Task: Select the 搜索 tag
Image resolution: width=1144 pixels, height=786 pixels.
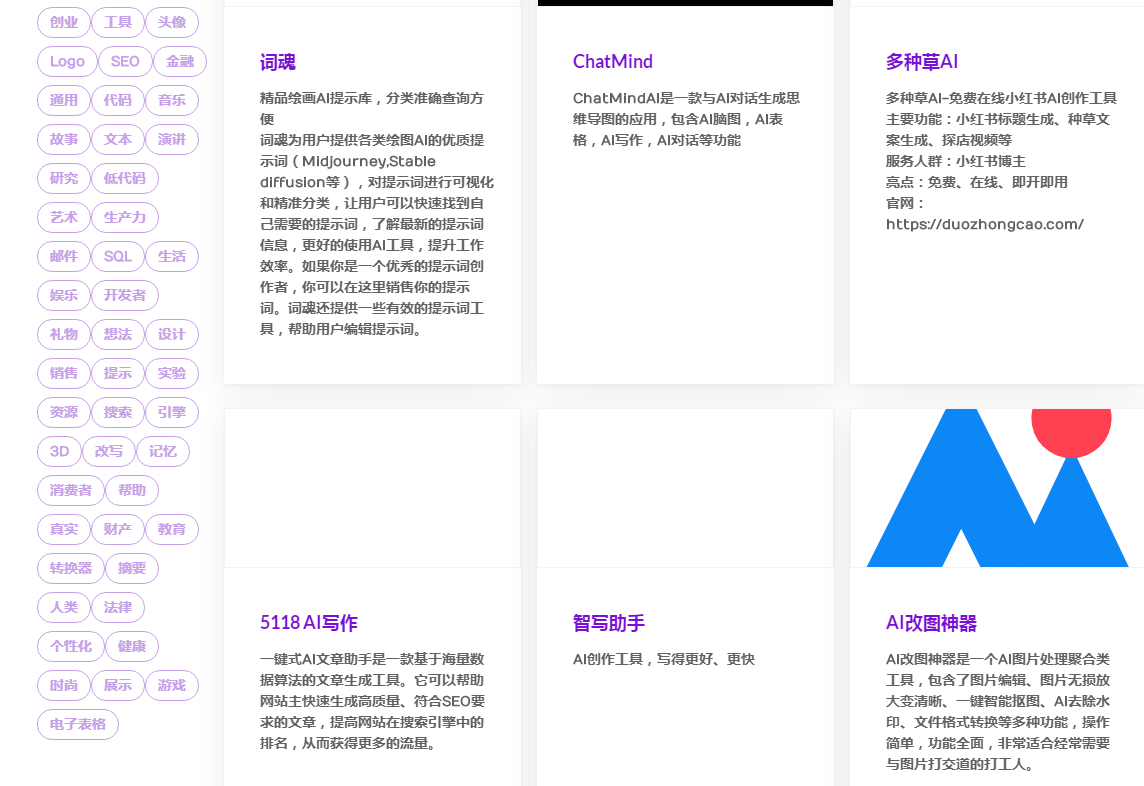Action: (117, 412)
